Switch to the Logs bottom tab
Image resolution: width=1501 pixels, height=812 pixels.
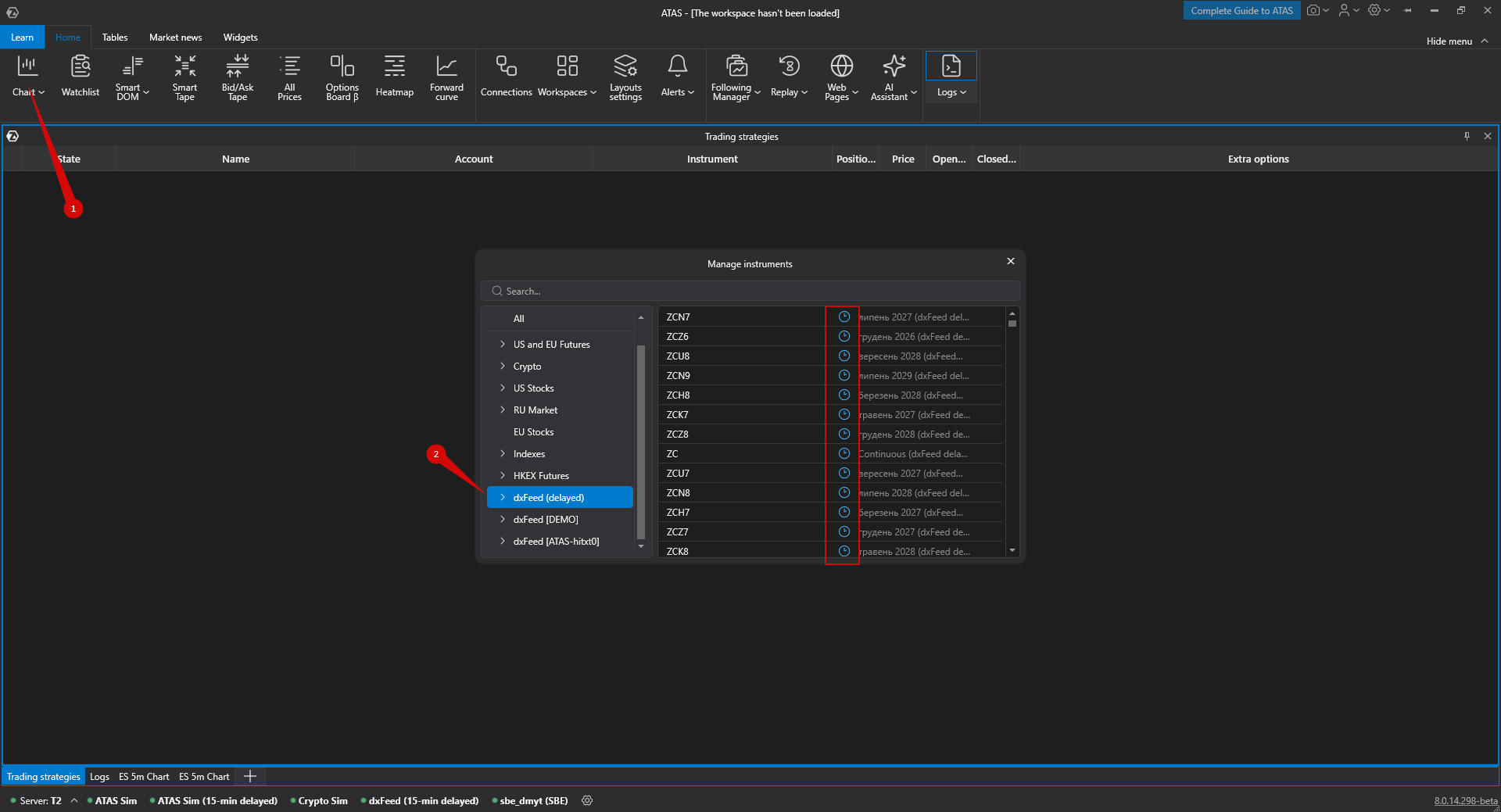tap(99, 777)
